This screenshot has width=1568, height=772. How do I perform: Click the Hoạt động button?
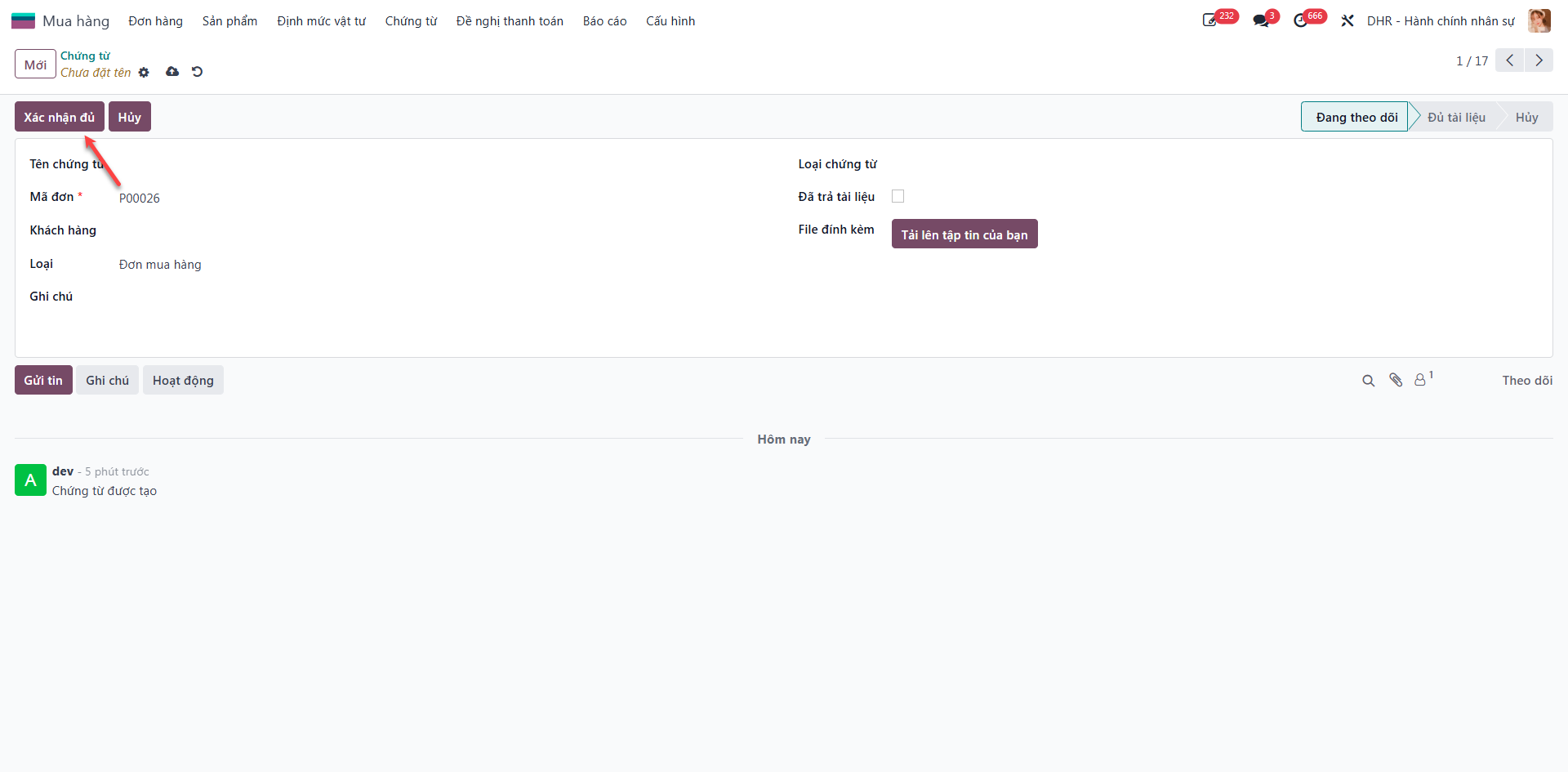click(183, 380)
